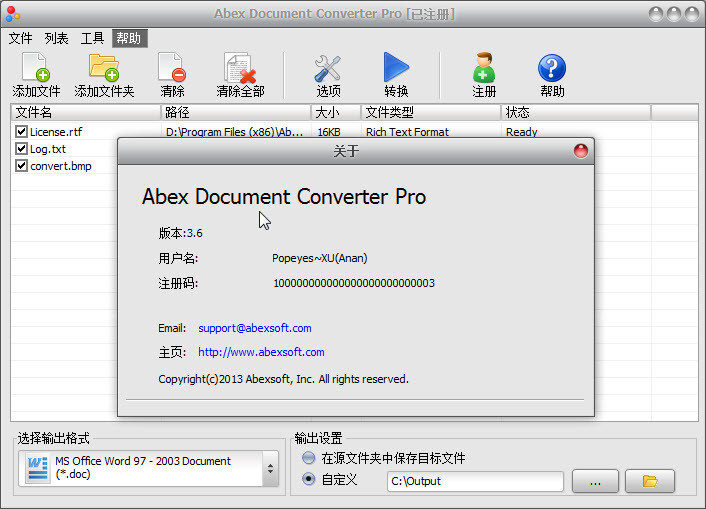Screen dimensions: 706x509
Task: Click the blue question mark Help icon
Action: tap(552, 68)
